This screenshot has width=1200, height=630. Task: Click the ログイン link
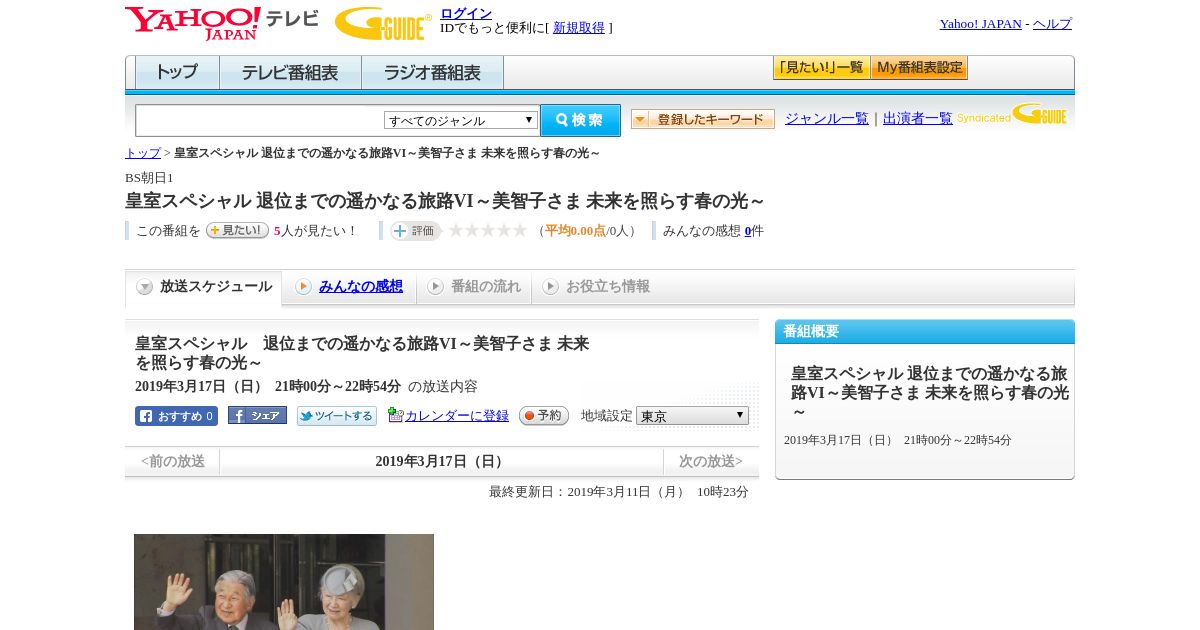click(x=466, y=13)
